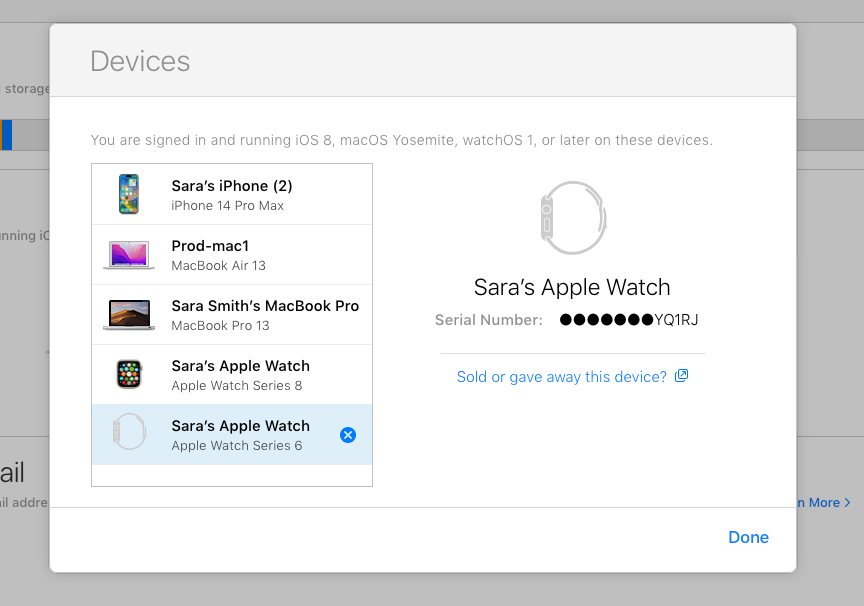
Task: Click 'MacBook Pro 13' model text
Action: pos(220,326)
